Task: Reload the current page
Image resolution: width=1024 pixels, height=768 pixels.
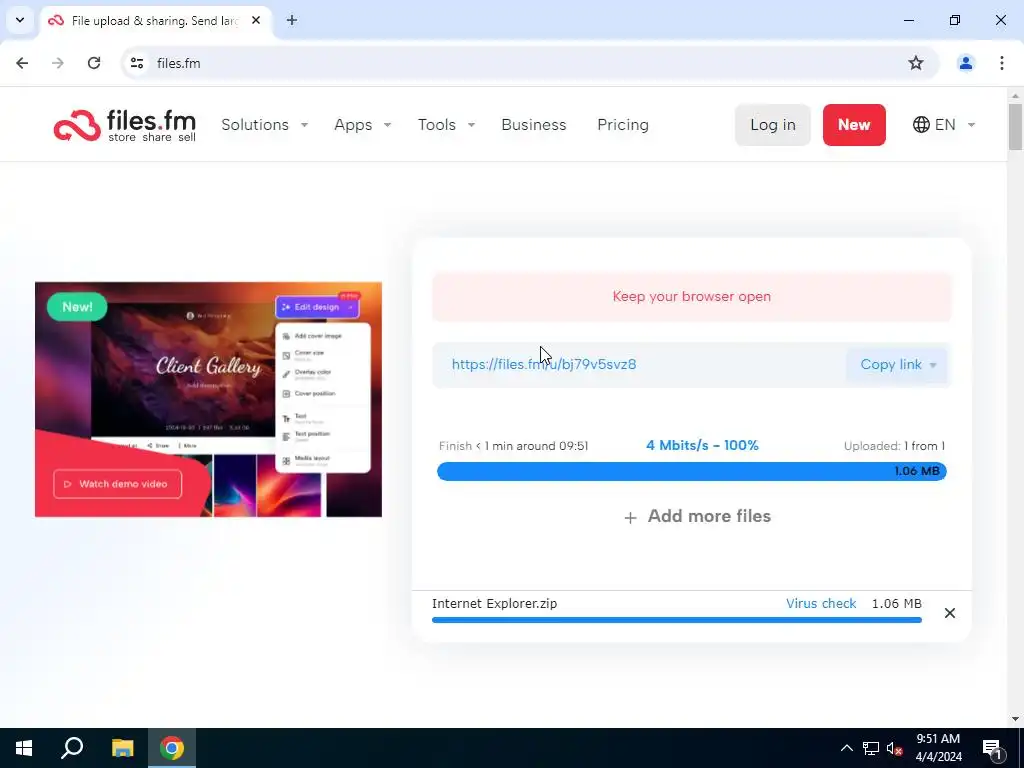Action: (x=94, y=63)
